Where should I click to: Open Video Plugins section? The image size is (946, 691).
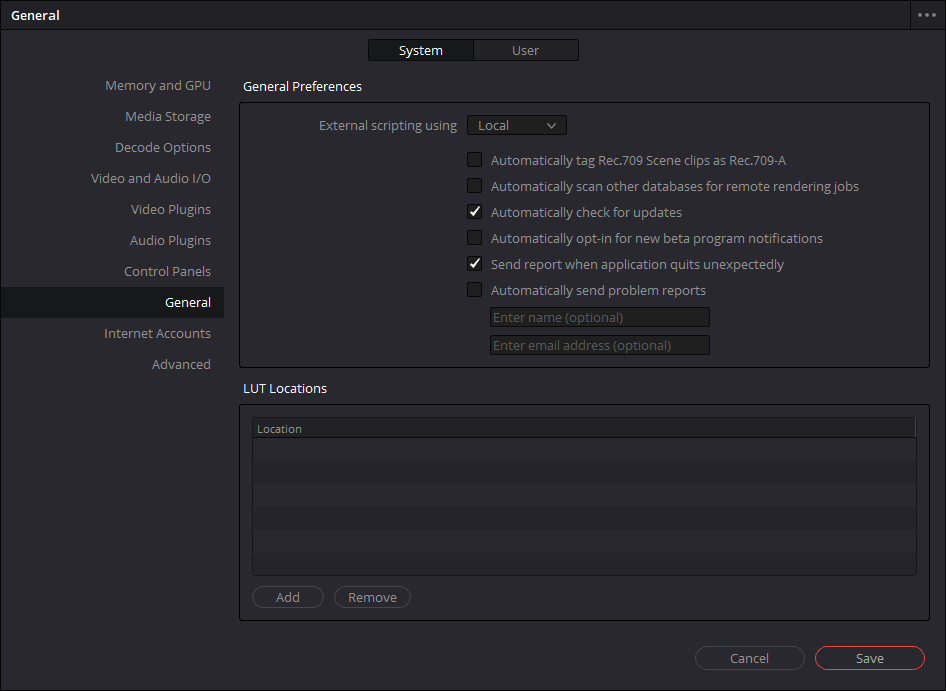click(x=171, y=209)
